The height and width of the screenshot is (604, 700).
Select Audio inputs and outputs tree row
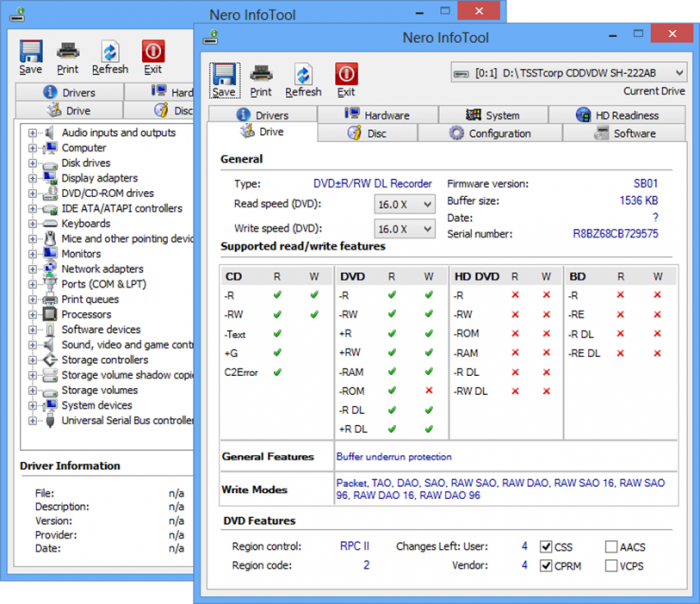(x=118, y=133)
